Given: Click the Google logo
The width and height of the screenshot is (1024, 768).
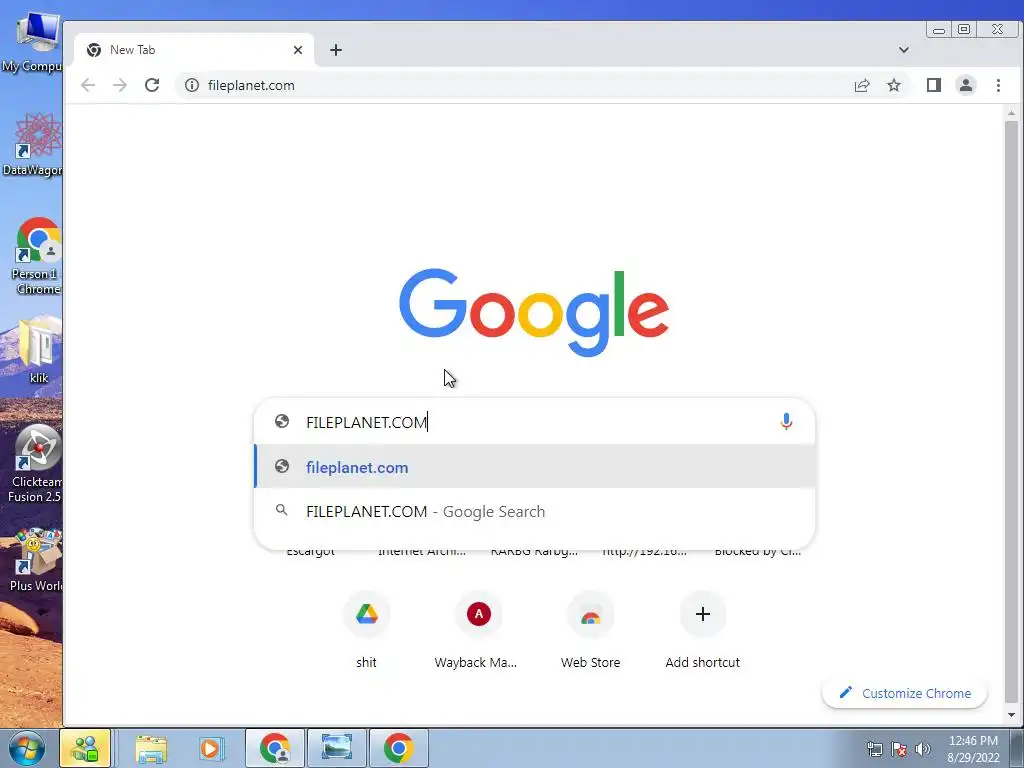Looking at the screenshot, I should click(x=534, y=312).
